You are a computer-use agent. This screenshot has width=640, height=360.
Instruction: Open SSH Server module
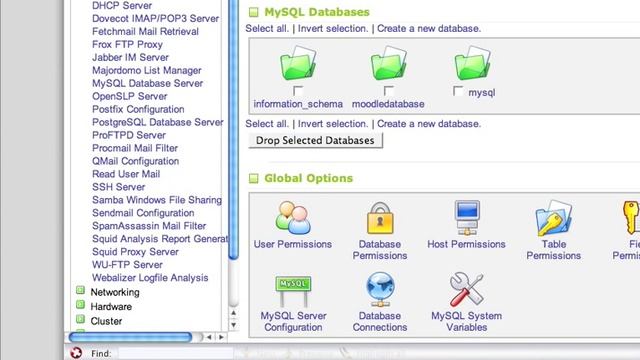118,187
